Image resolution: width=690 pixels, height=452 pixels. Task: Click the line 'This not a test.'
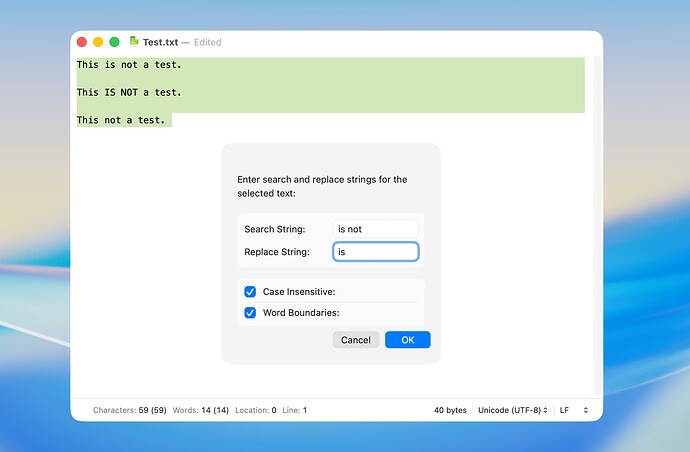(x=121, y=120)
